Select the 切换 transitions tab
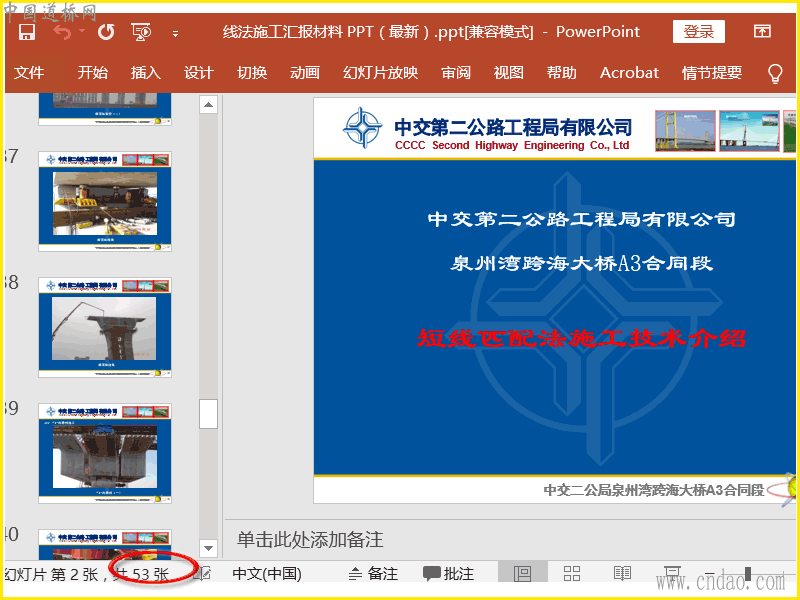This screenshot has height=600, width=800. (252, 72)
